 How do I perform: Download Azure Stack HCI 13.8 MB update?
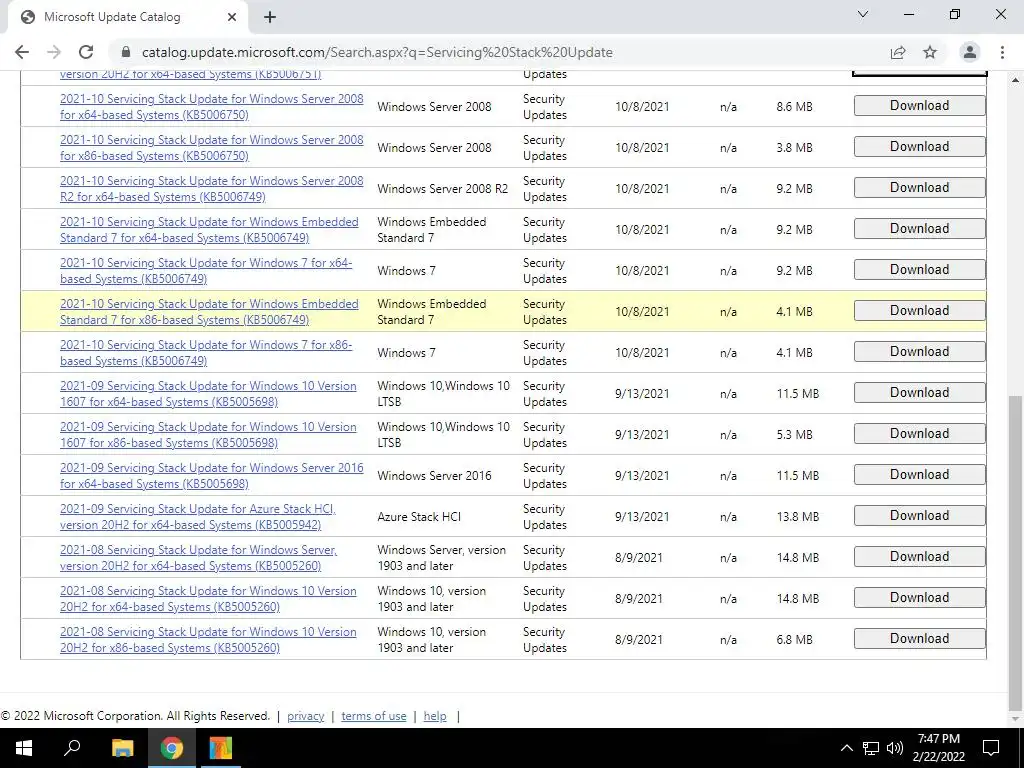pyautogui.click(x=920, y=516)
